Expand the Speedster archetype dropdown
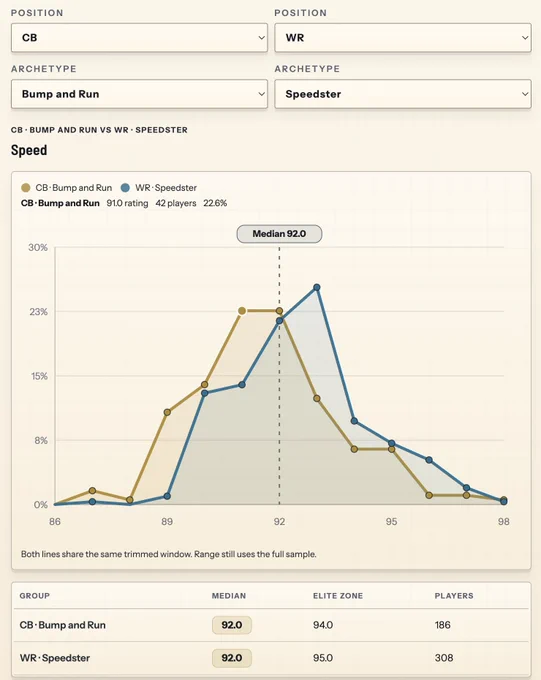 [x=403, y=94]
